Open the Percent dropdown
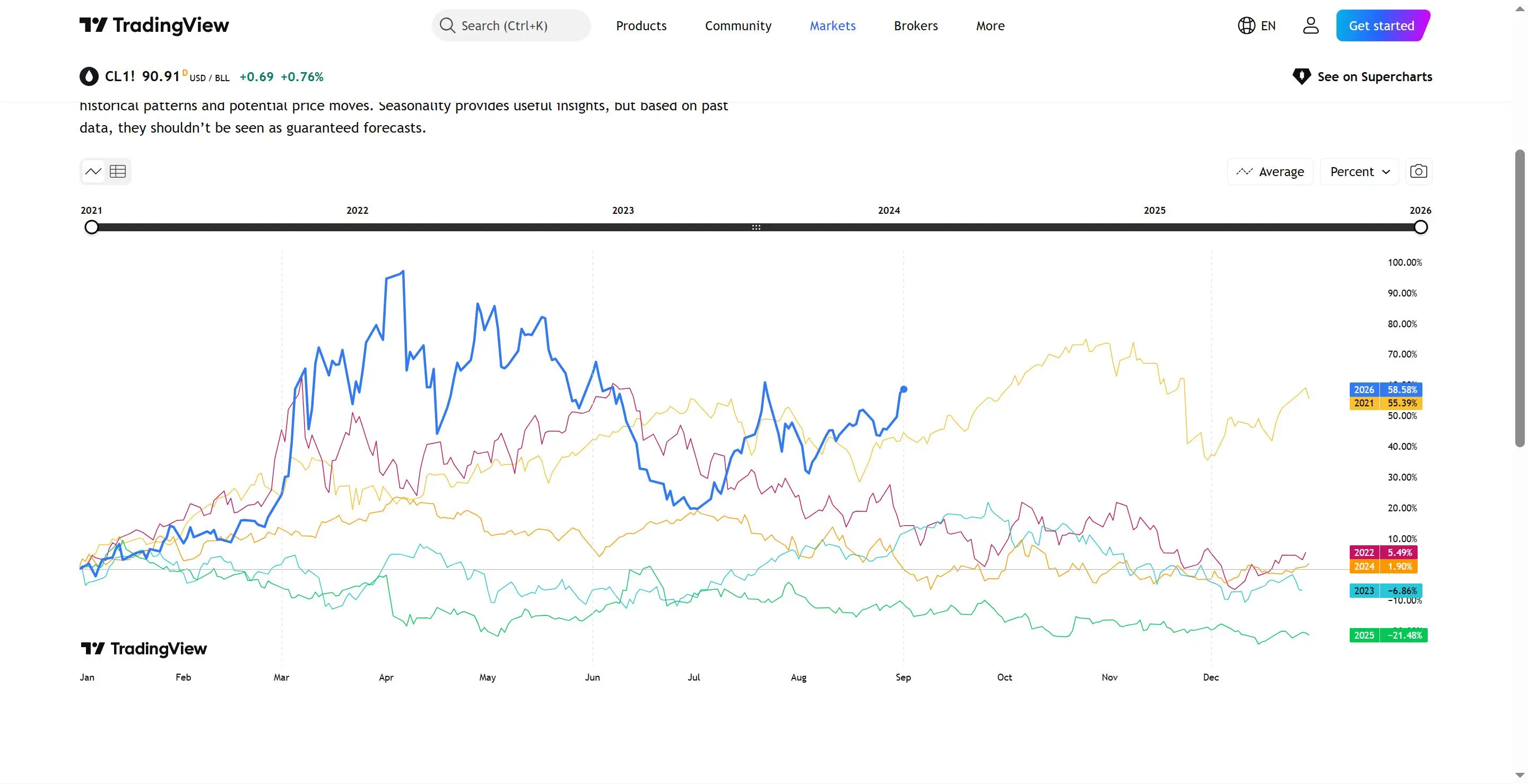Screen dimensions: 1528x784 1359,171
